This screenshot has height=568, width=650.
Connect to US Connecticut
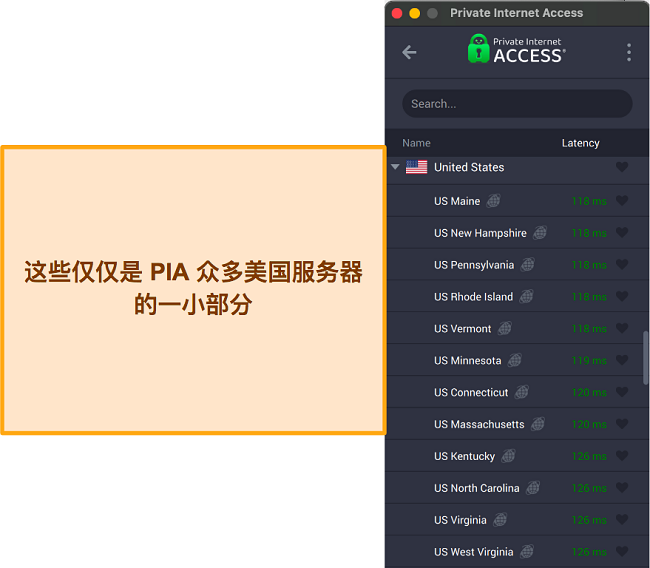517,393
